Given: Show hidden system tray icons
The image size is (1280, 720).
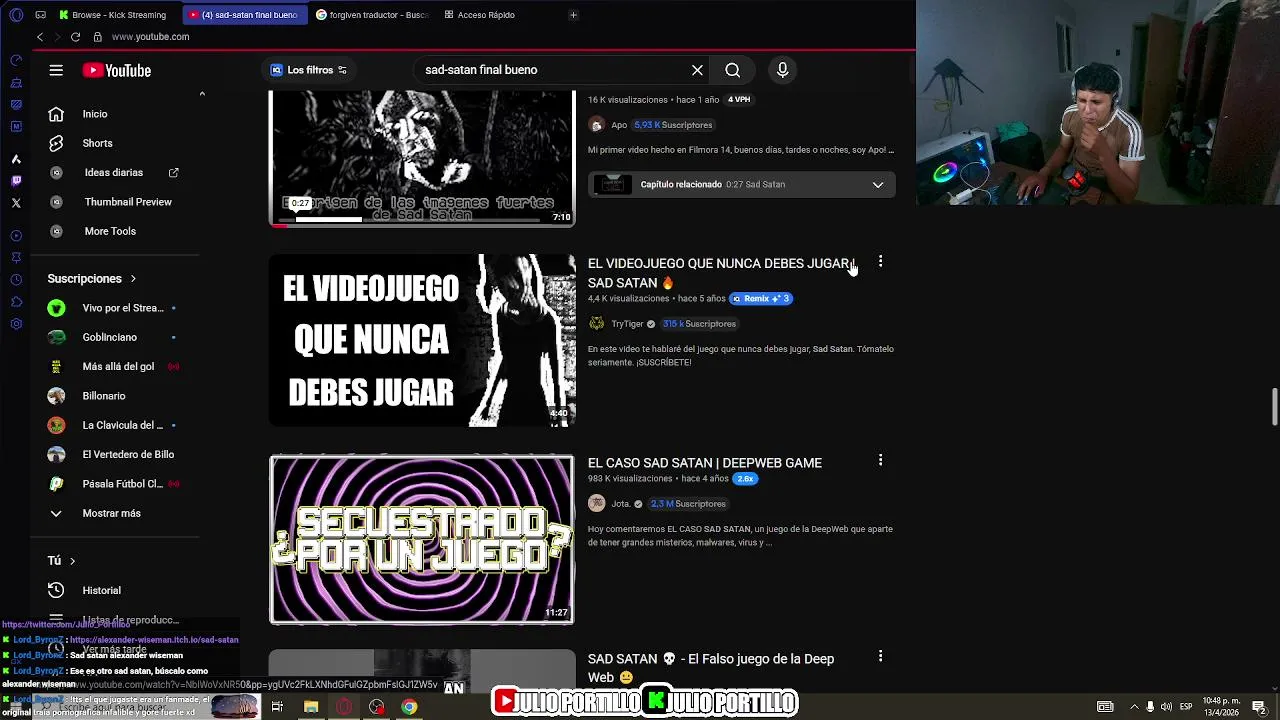Looking at the screenshot, I should [1134, 707].
